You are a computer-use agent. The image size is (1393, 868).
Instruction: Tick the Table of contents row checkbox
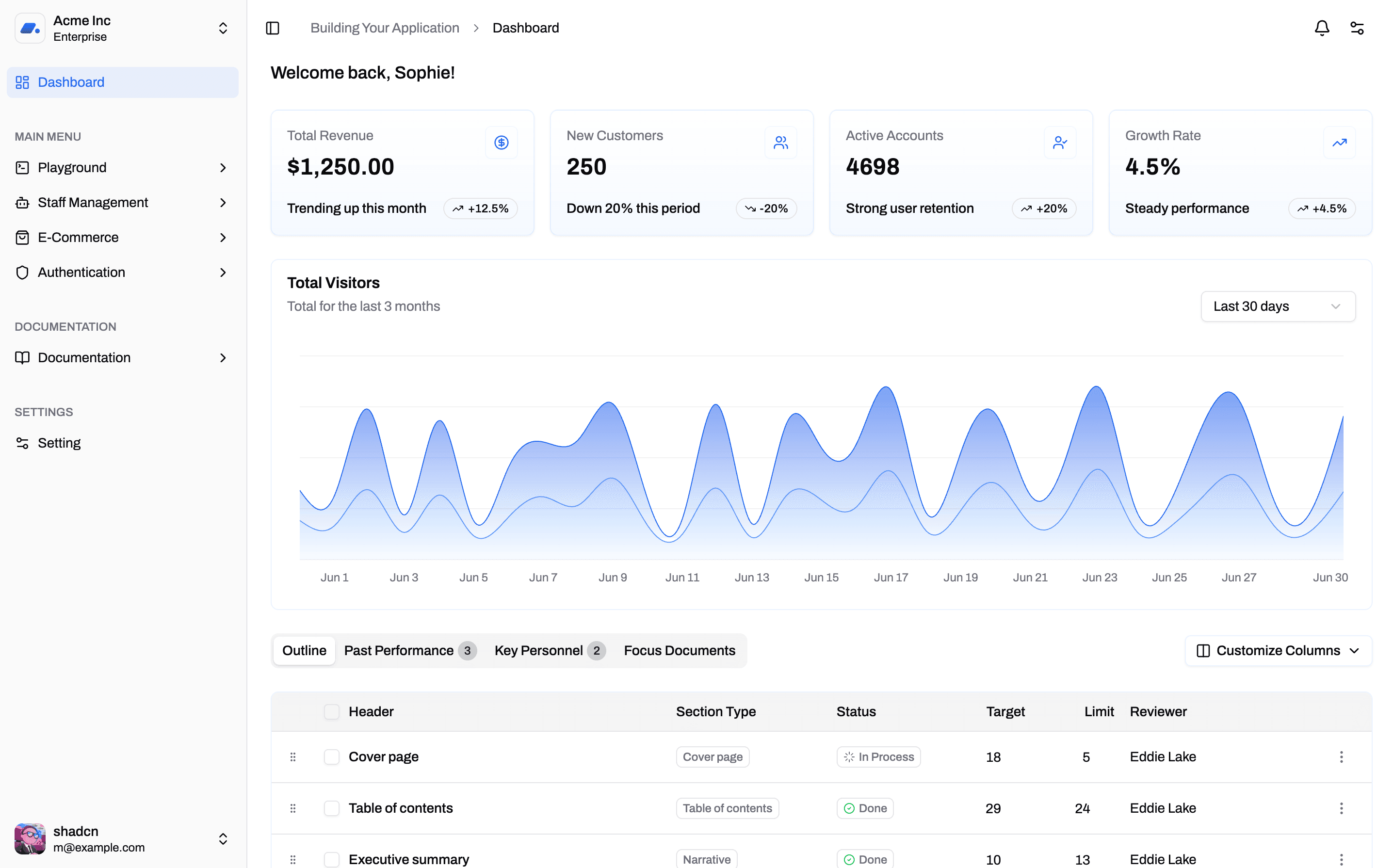coord(331,808)
